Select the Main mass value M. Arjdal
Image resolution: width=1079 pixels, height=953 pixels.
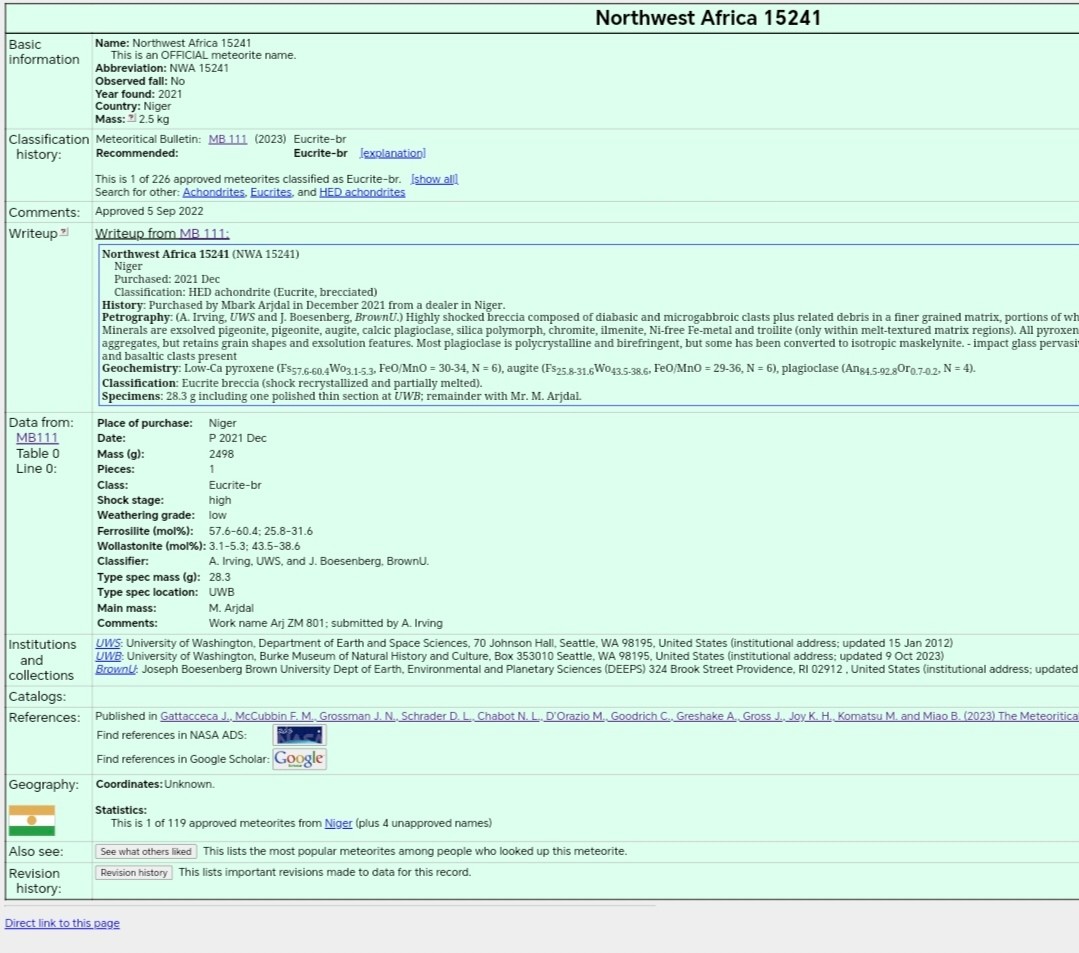click(231, 608)
